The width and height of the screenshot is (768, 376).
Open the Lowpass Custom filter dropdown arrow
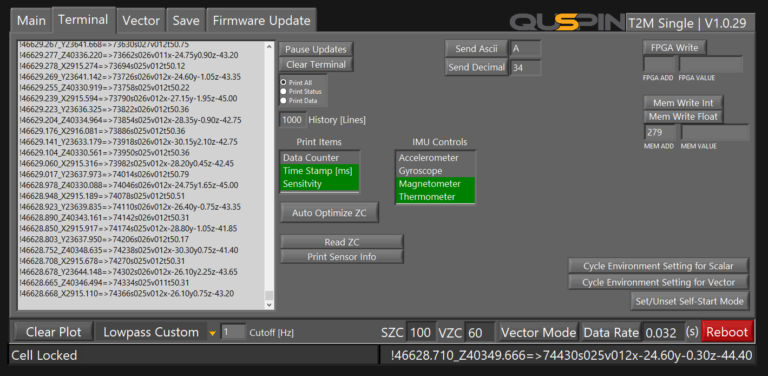point(212,333)
